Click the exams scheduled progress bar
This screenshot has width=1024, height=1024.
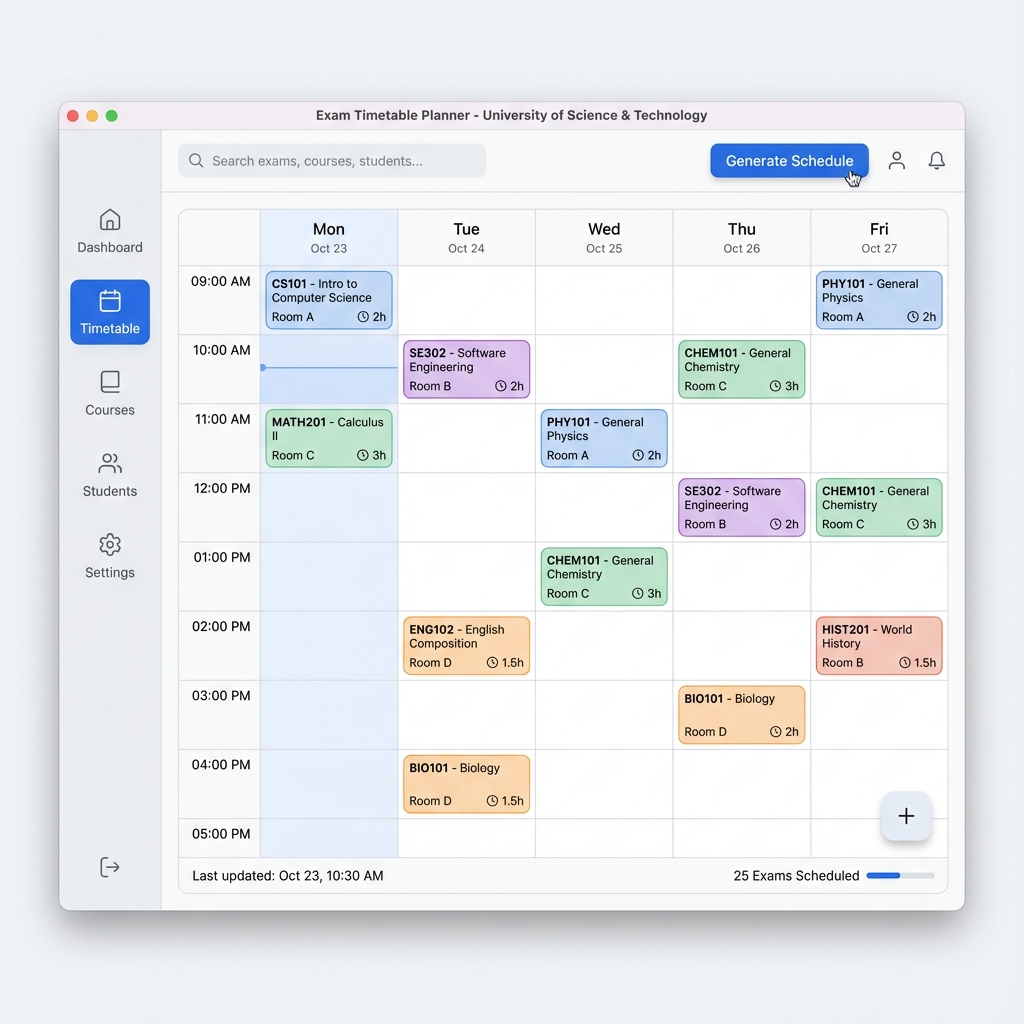[899, 876]
